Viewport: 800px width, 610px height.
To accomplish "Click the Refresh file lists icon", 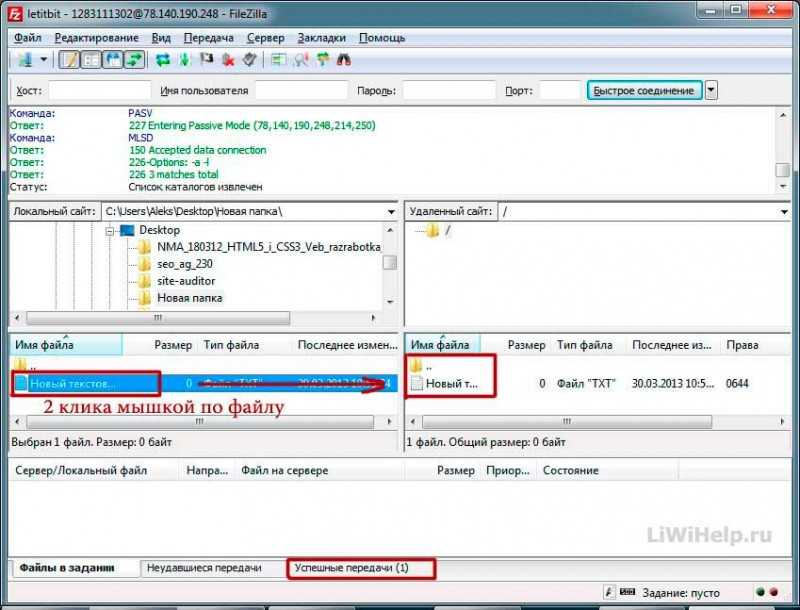I will point(163,60).
